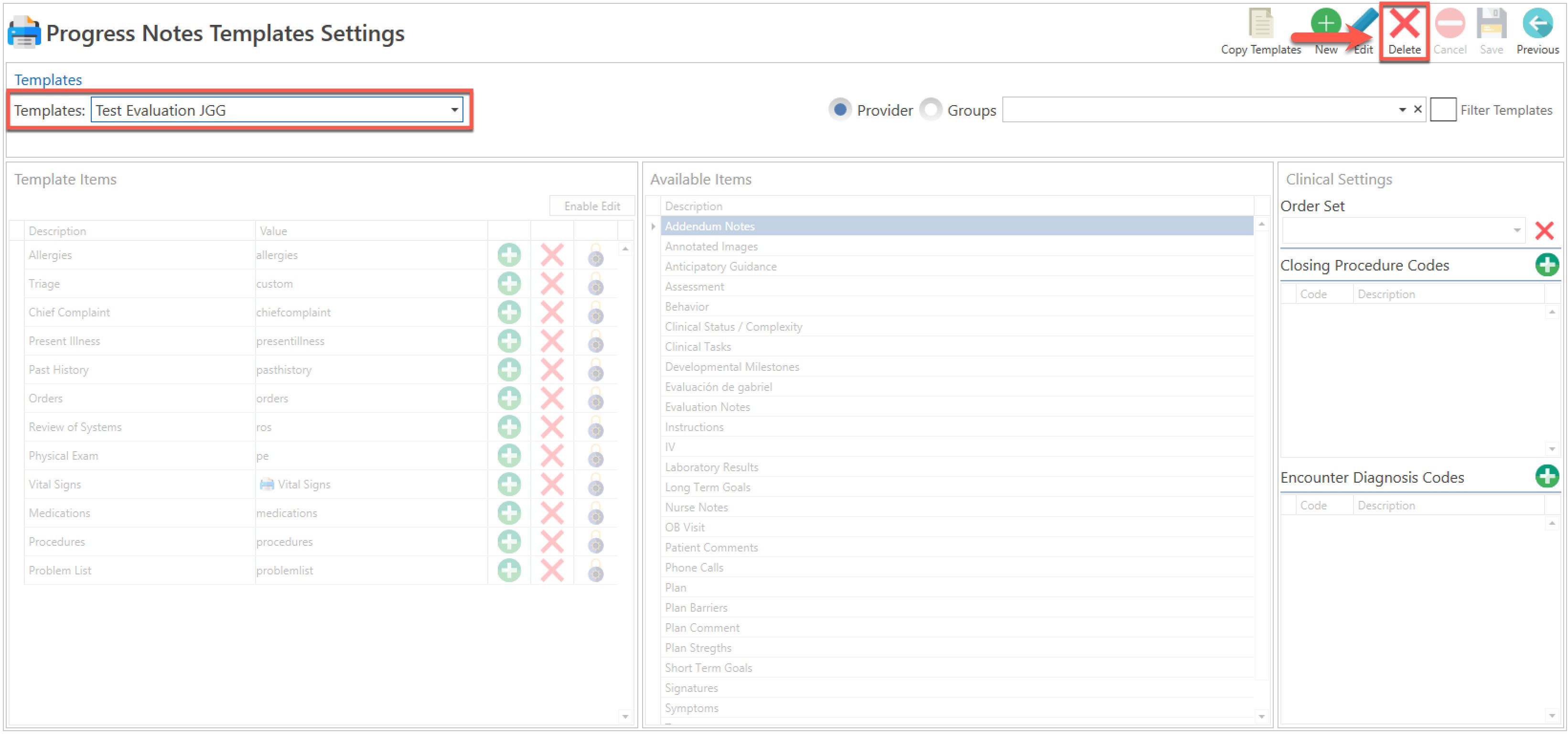Open the Templates dropdown list

coord(454,110)
